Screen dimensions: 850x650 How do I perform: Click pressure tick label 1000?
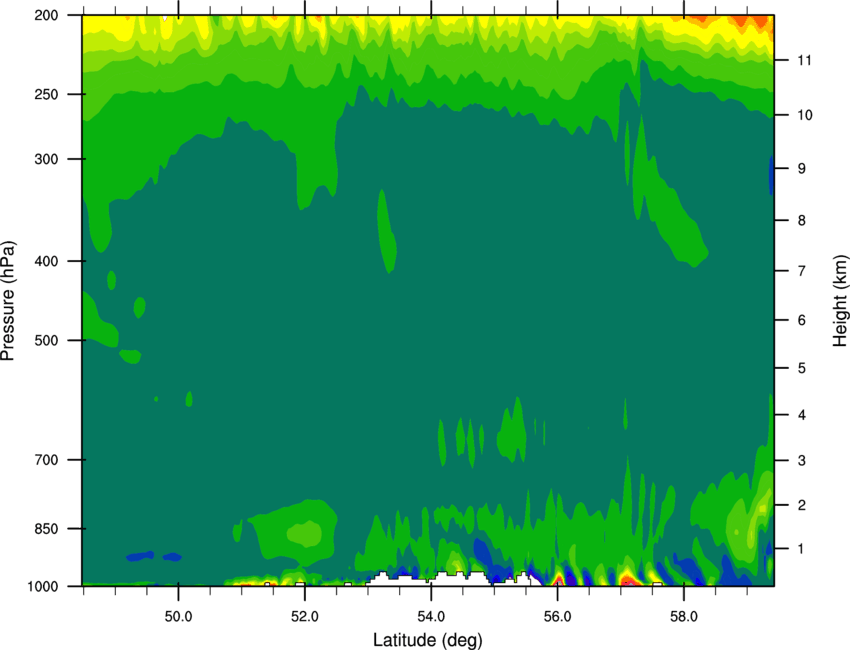point(43,587)
